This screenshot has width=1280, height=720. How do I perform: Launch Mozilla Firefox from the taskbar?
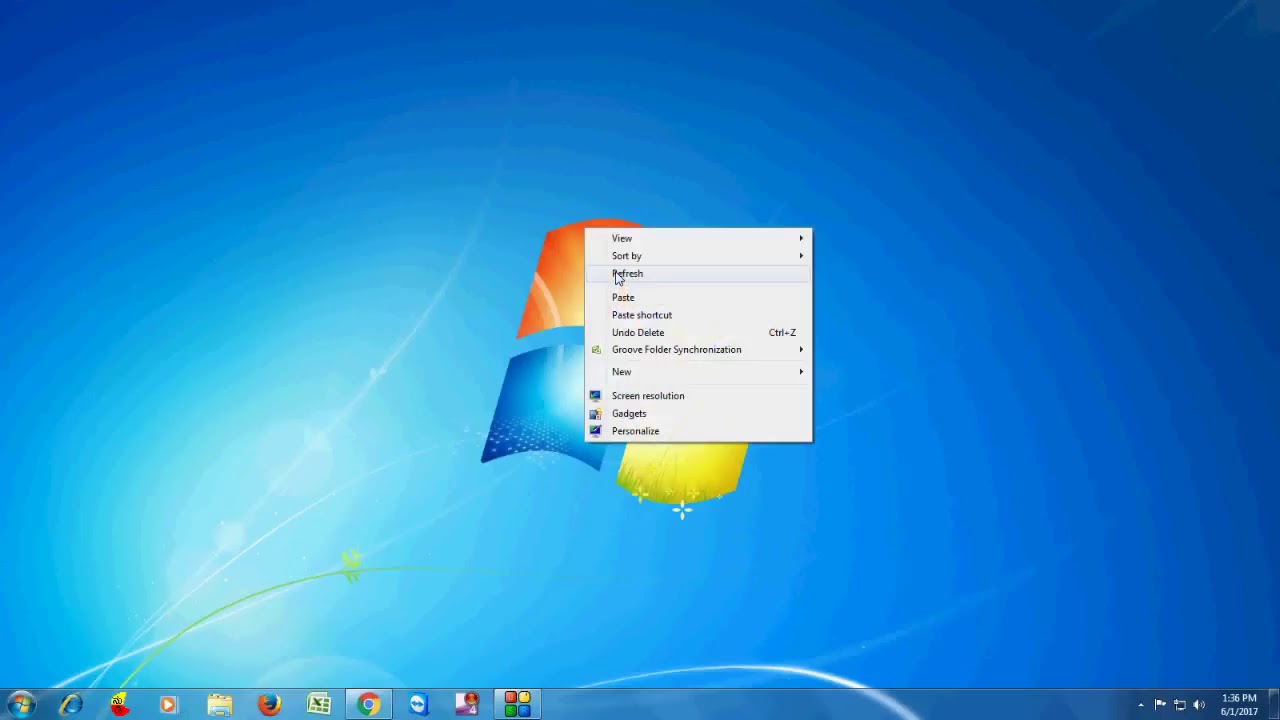[x=269, y=705]
